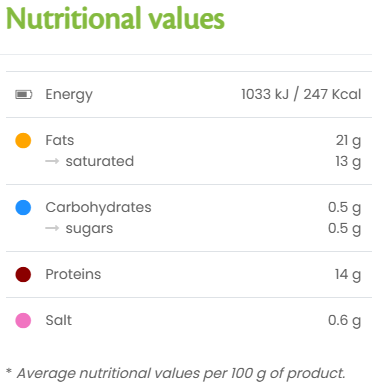Click the blue Carbohydrates dot
The height and width of the screenshot is (387, 372).
click(x=23, y=207)
